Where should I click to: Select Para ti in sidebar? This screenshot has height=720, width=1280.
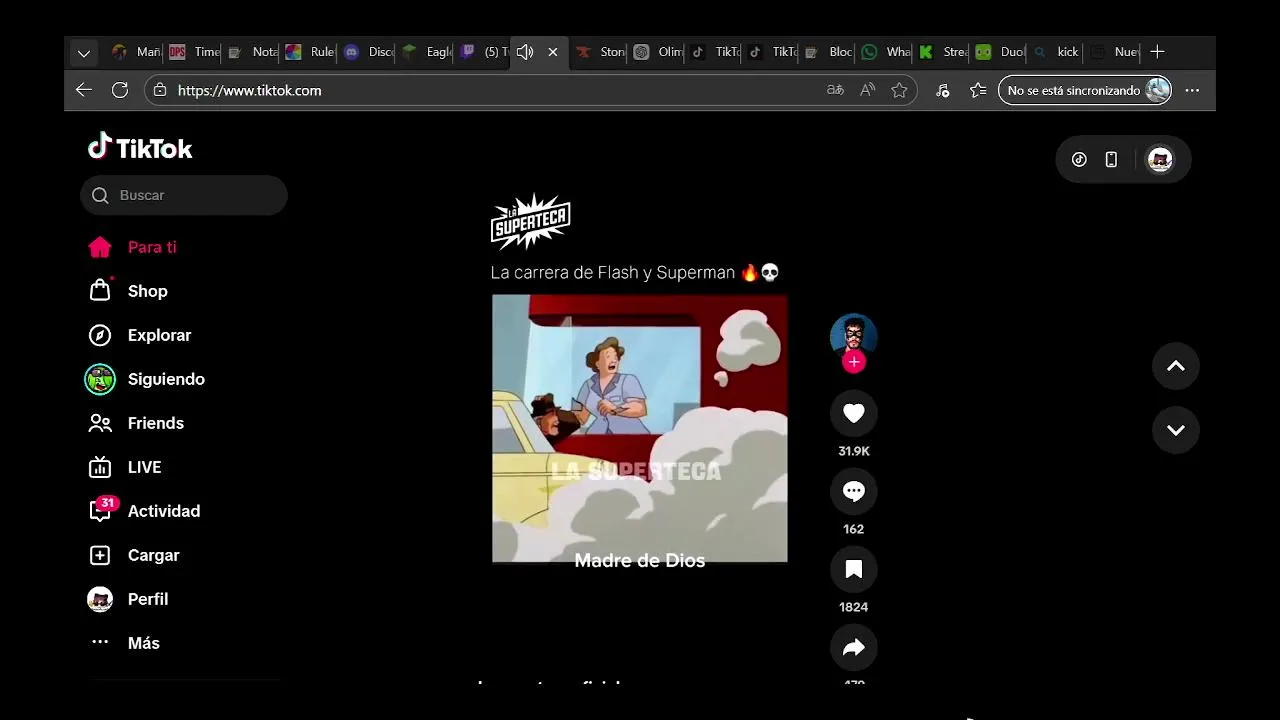tap(152, 247)
